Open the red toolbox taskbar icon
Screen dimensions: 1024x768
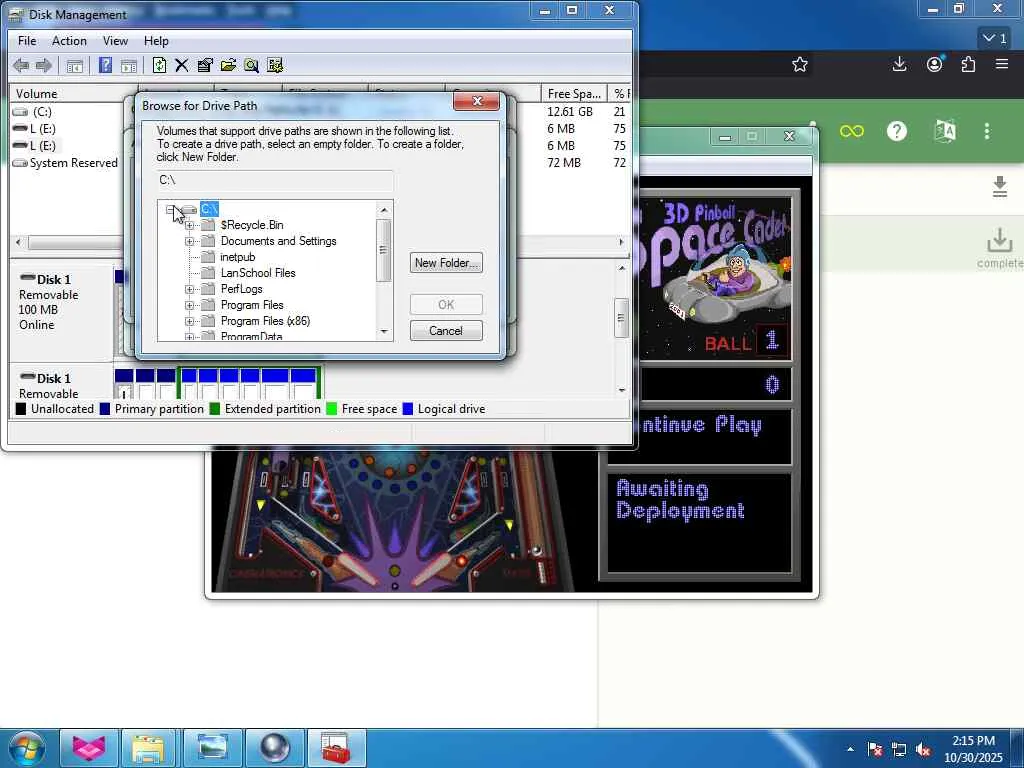(336, 748)
